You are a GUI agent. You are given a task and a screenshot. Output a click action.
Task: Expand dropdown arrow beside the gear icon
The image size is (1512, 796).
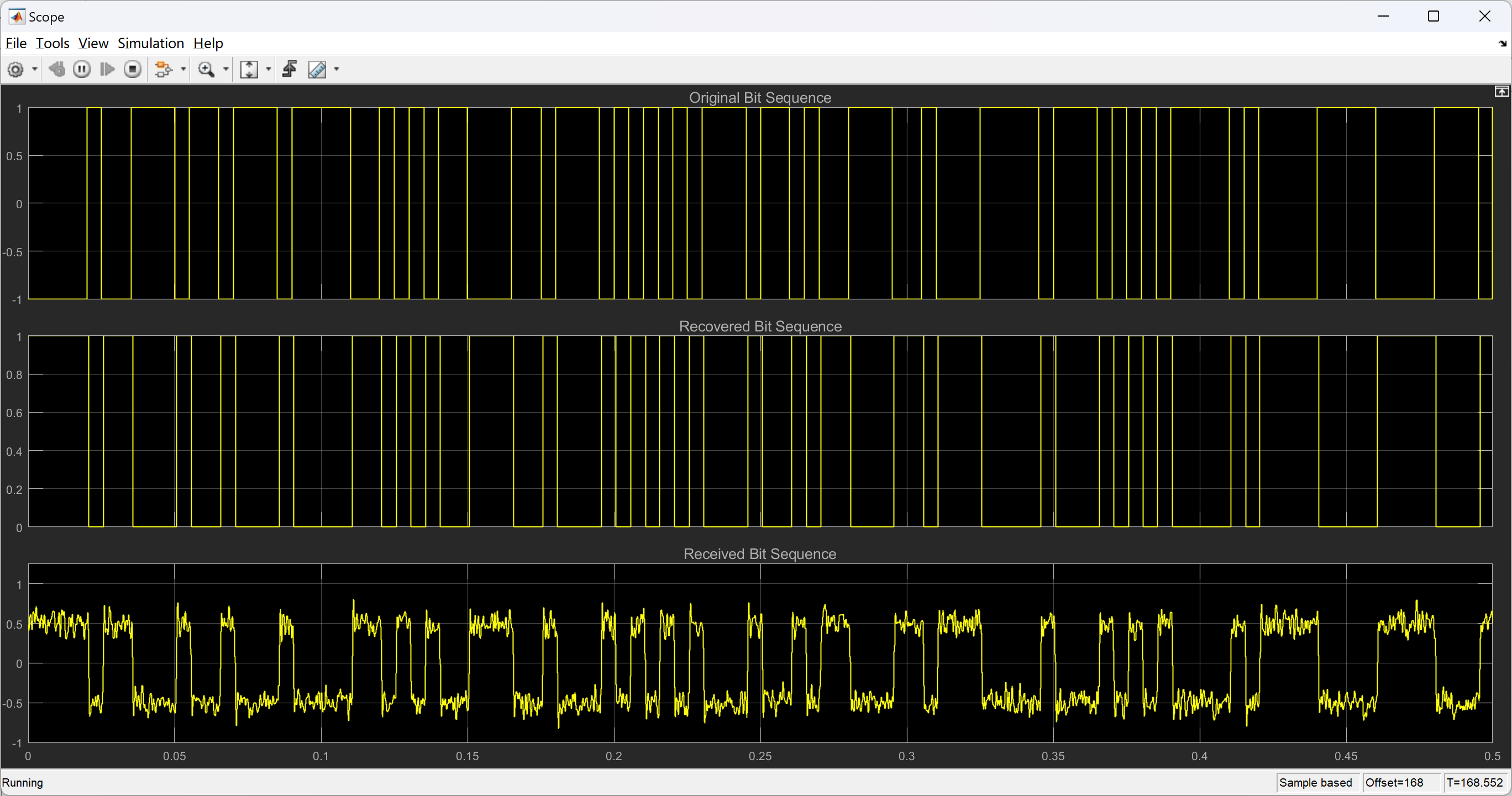point(35,69)
